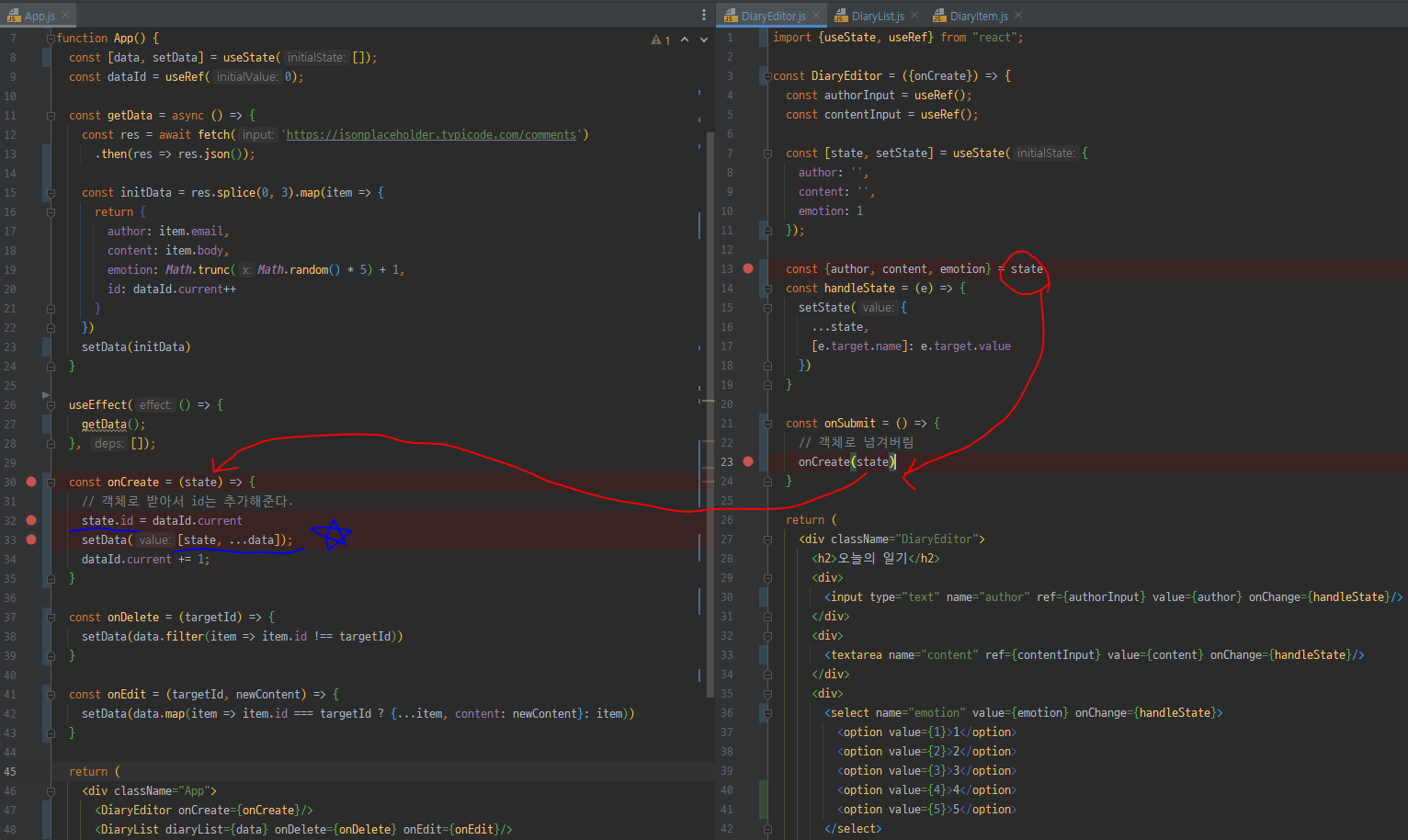Click the input type text author line
The width and height of the screenshot is (1408, 840).
point(1113,596)
